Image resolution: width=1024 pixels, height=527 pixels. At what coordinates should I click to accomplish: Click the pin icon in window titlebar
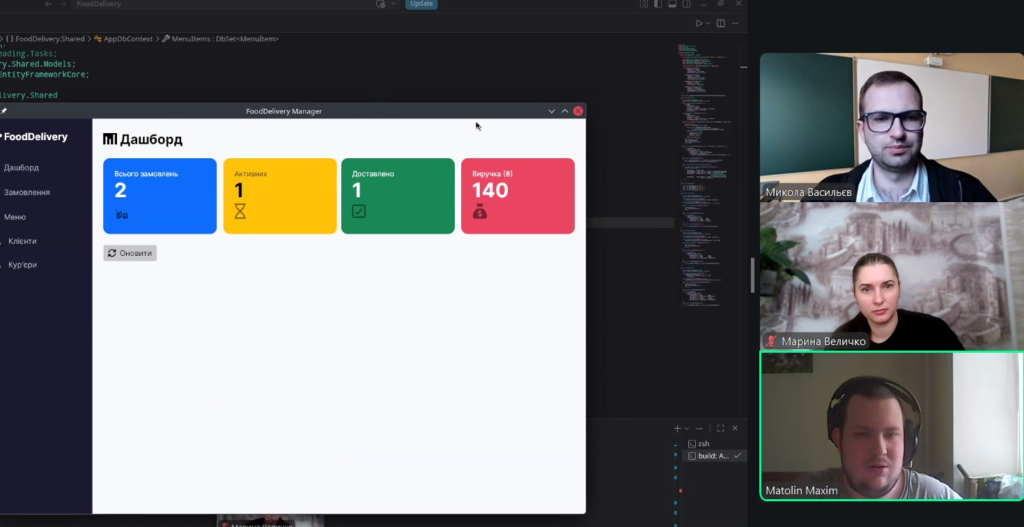(4, 111)
